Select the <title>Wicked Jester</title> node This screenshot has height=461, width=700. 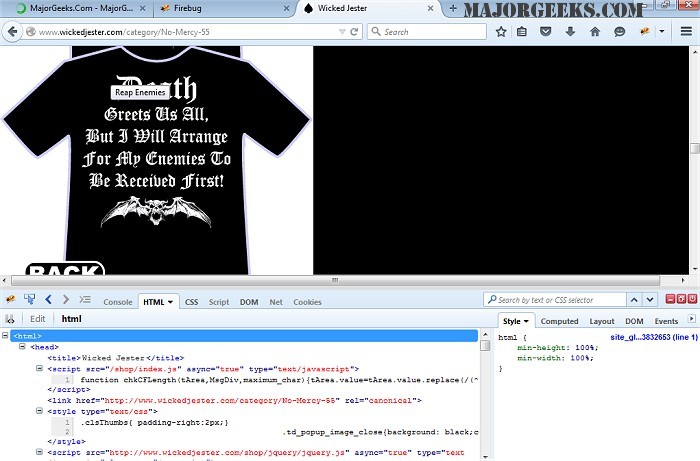pos(116,358)
